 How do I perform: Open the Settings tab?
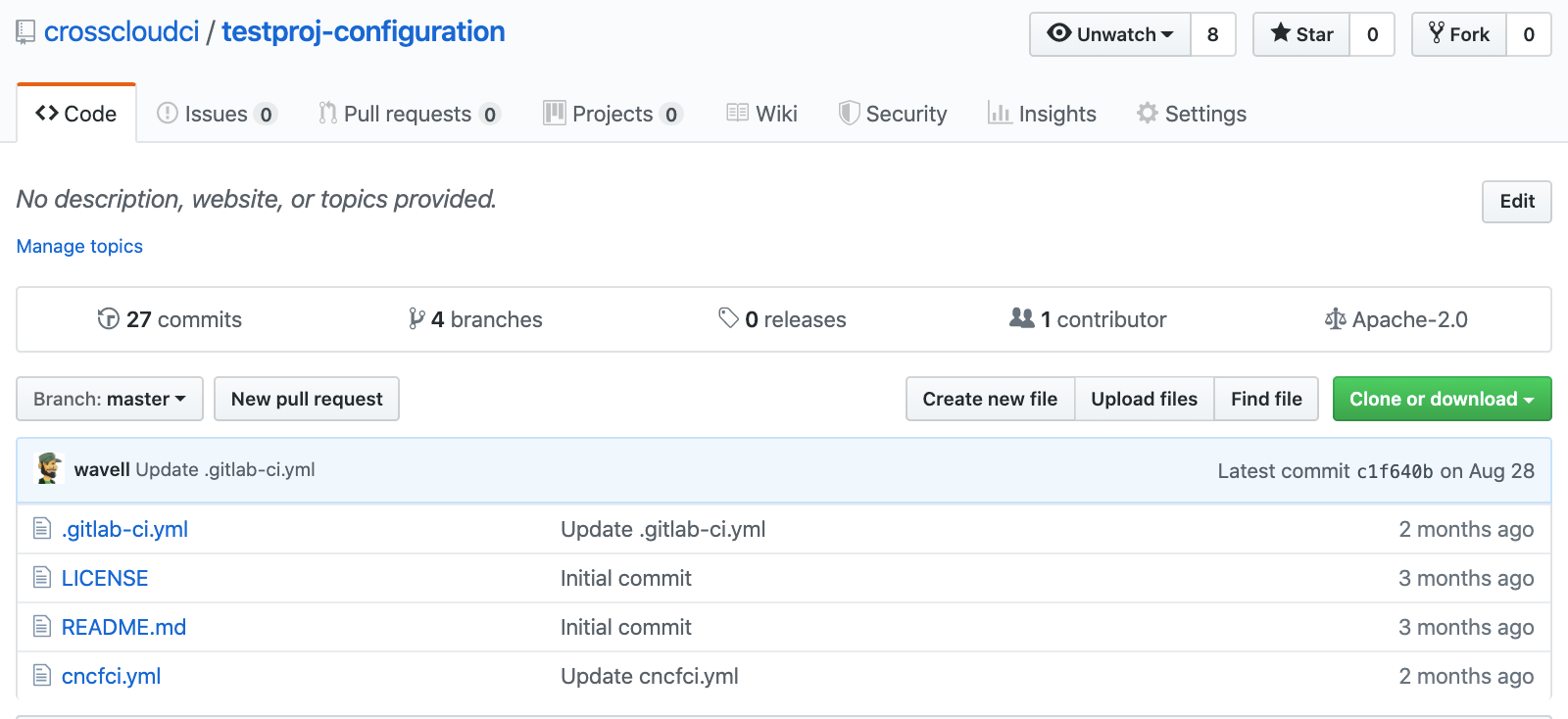point(1192,114)
